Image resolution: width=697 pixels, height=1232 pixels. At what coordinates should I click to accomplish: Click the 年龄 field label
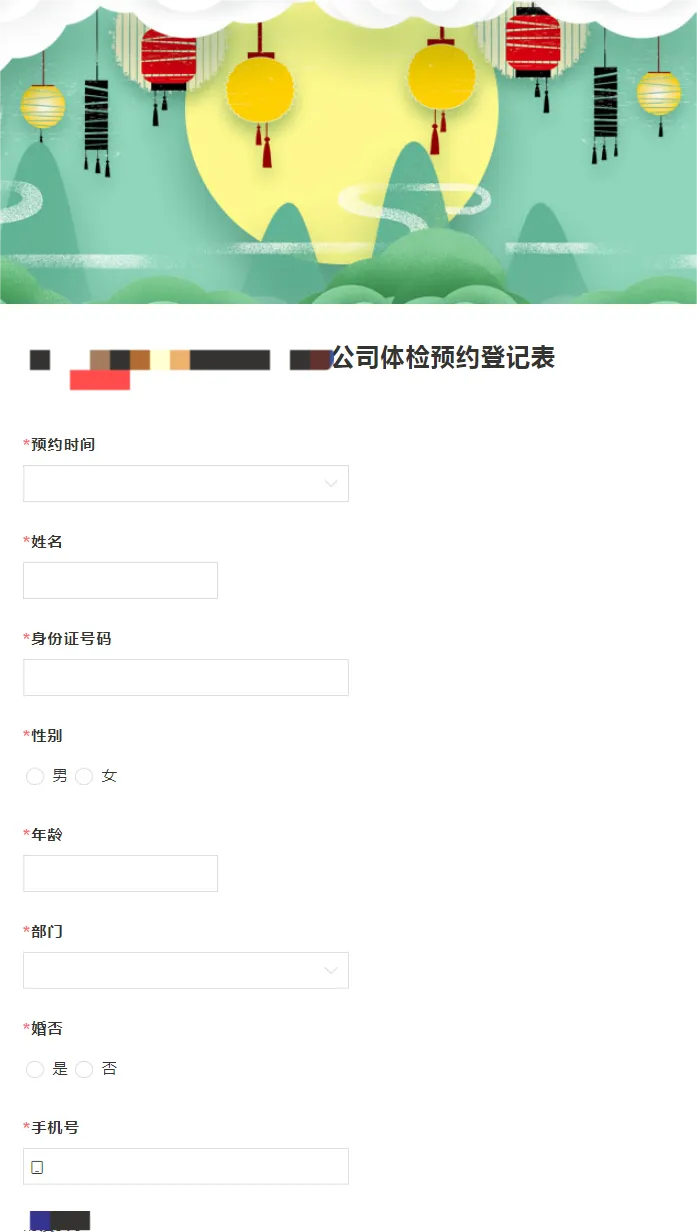point(47,835)
